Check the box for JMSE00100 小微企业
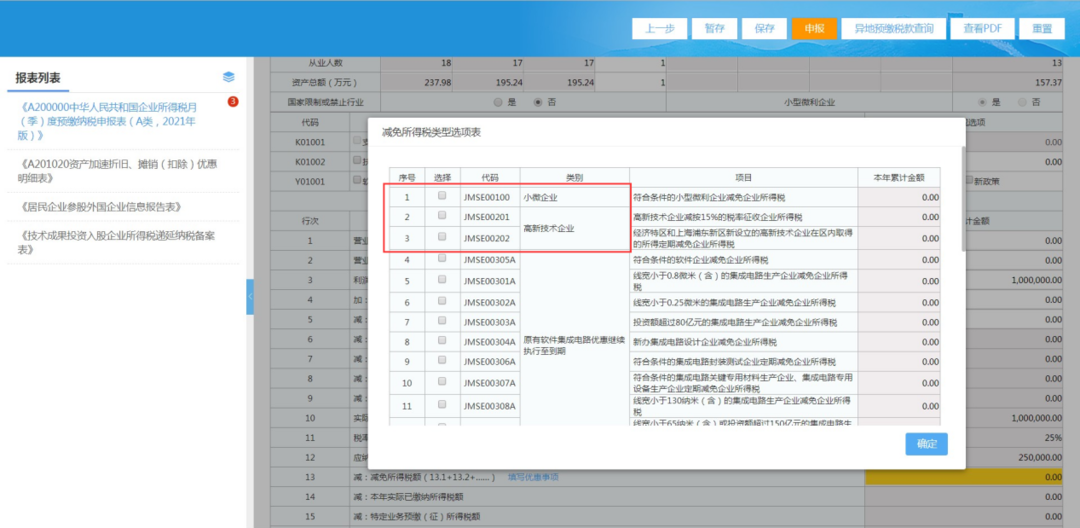The height and width of the screenshot is (528, 1080). click(442, 196)
